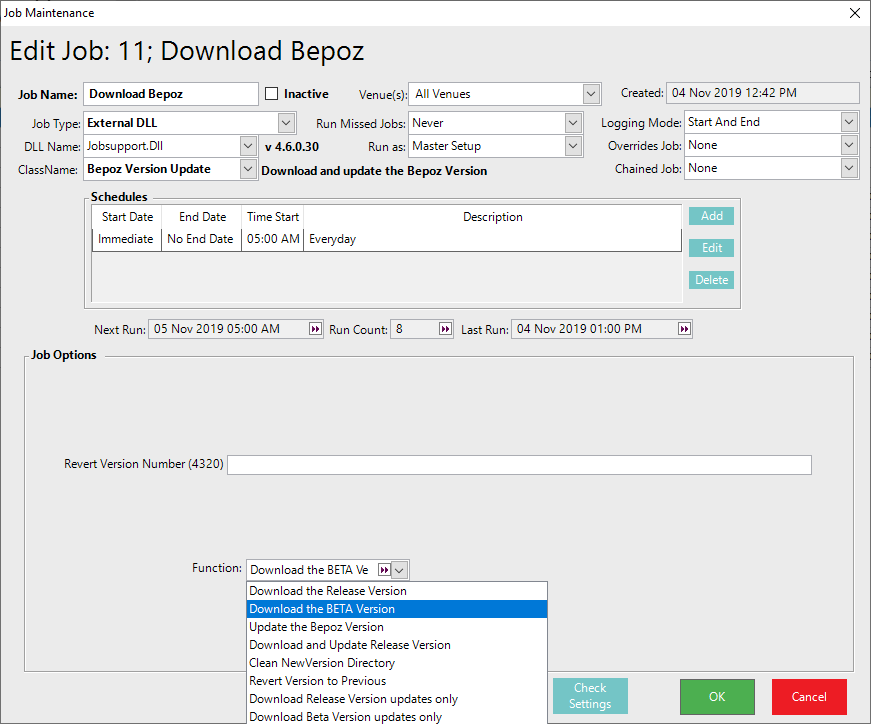Click the Function field double-arrow icon
This screenshot has height=724, width=871.
tap(384, 570)
